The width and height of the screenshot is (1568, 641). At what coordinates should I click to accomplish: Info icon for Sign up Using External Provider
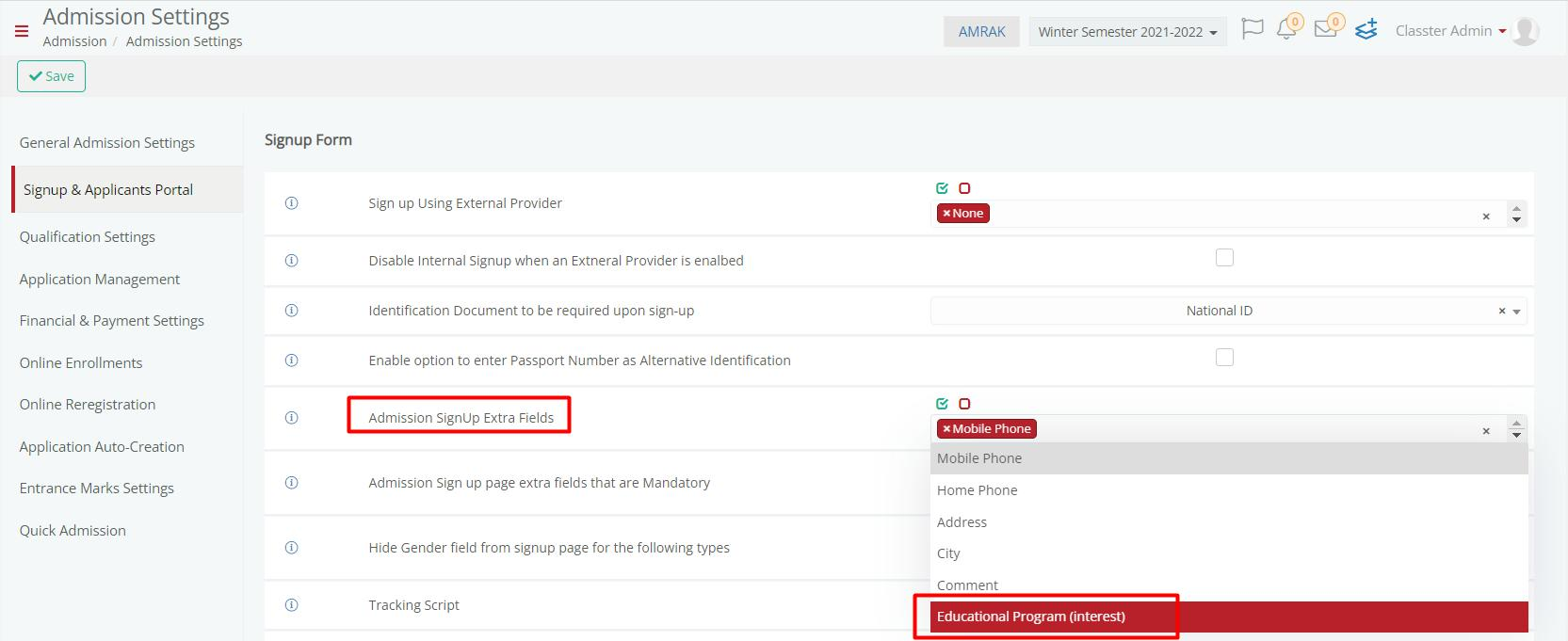(x=292, y=203)
